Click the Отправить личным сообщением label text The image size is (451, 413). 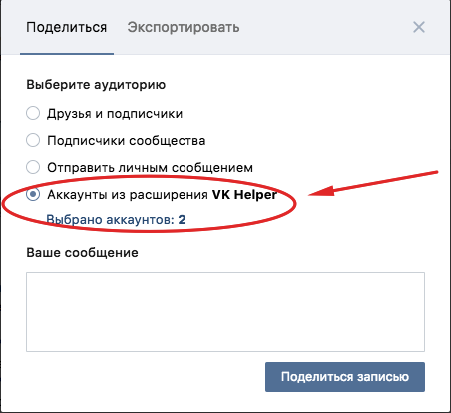pyautogui.click(x=150, y=168)
